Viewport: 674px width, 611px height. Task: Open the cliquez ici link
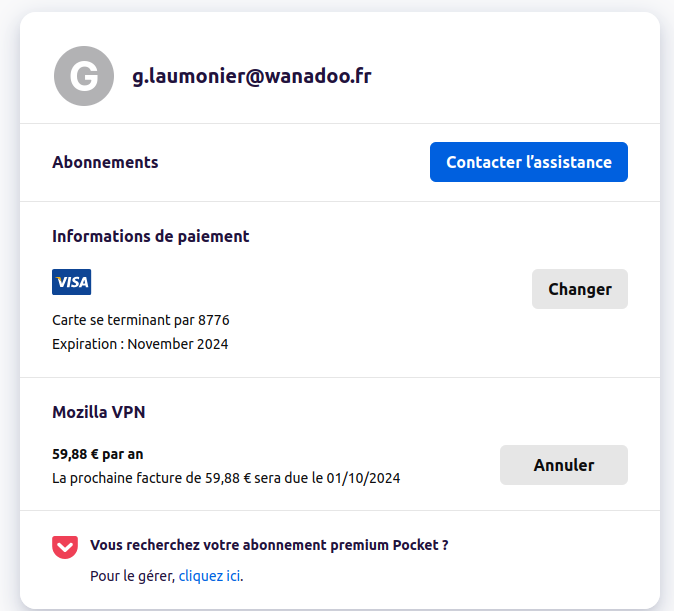point(210,576)
